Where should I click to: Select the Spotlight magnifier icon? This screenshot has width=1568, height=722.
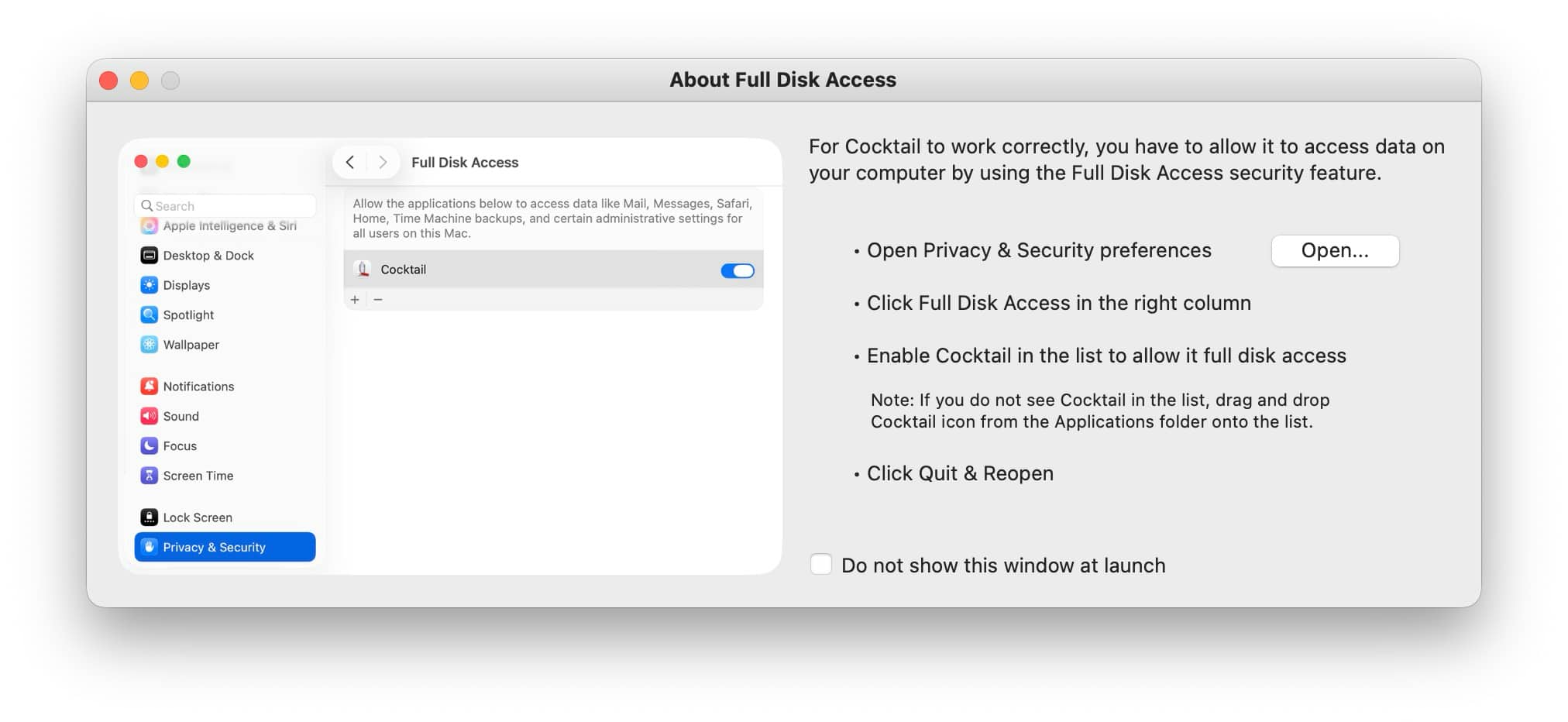149,315
